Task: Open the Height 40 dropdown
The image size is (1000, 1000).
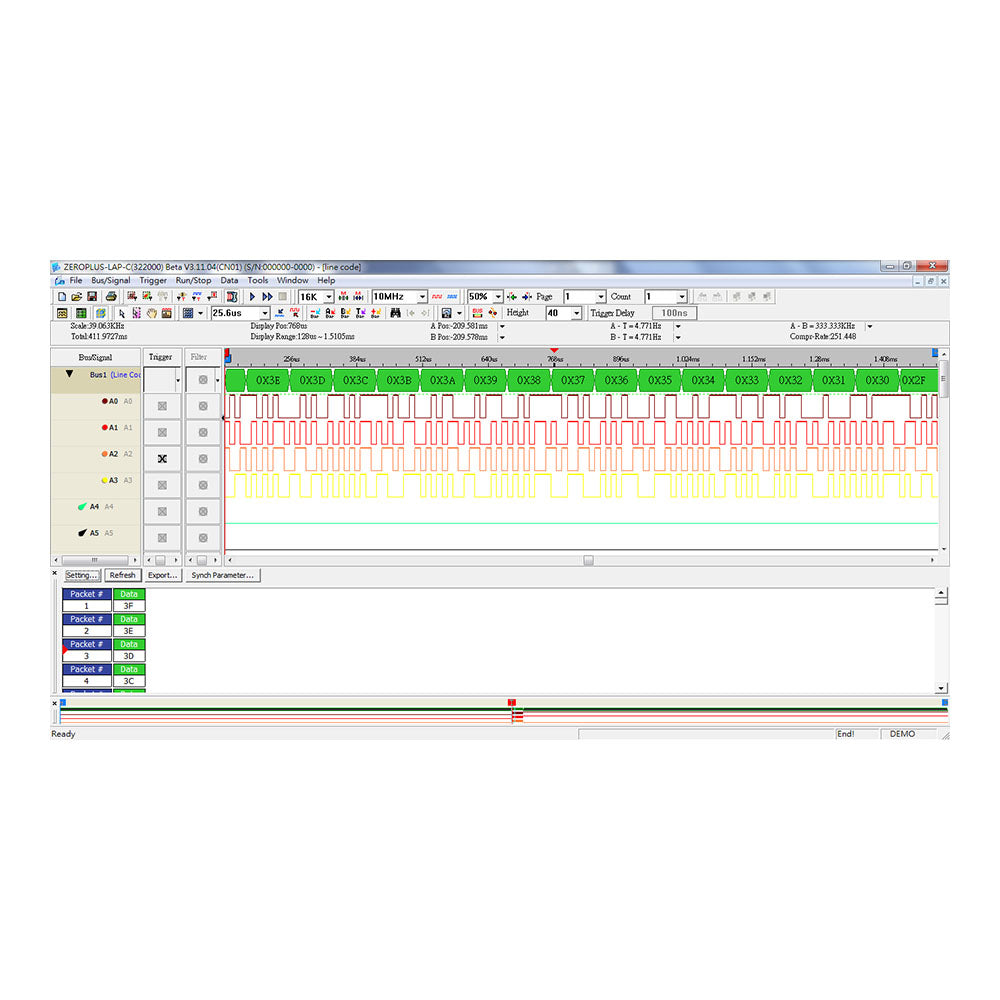Action: [x=576, y=313]
